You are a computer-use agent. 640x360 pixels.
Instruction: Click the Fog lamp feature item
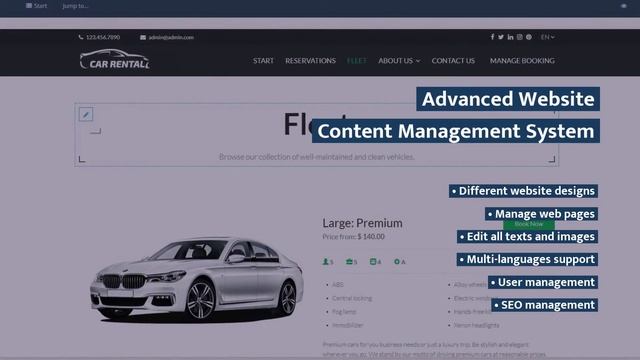pyautogui.click(x=344, y=312)
